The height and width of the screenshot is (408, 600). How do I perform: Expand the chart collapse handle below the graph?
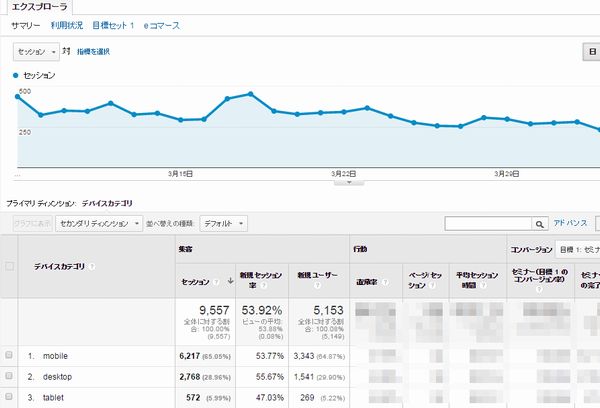pos(349,183)
